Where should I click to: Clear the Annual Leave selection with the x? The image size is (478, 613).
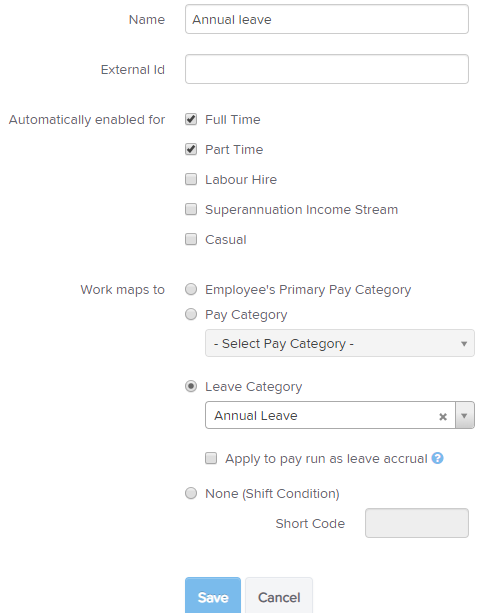(x=443, y=417)
